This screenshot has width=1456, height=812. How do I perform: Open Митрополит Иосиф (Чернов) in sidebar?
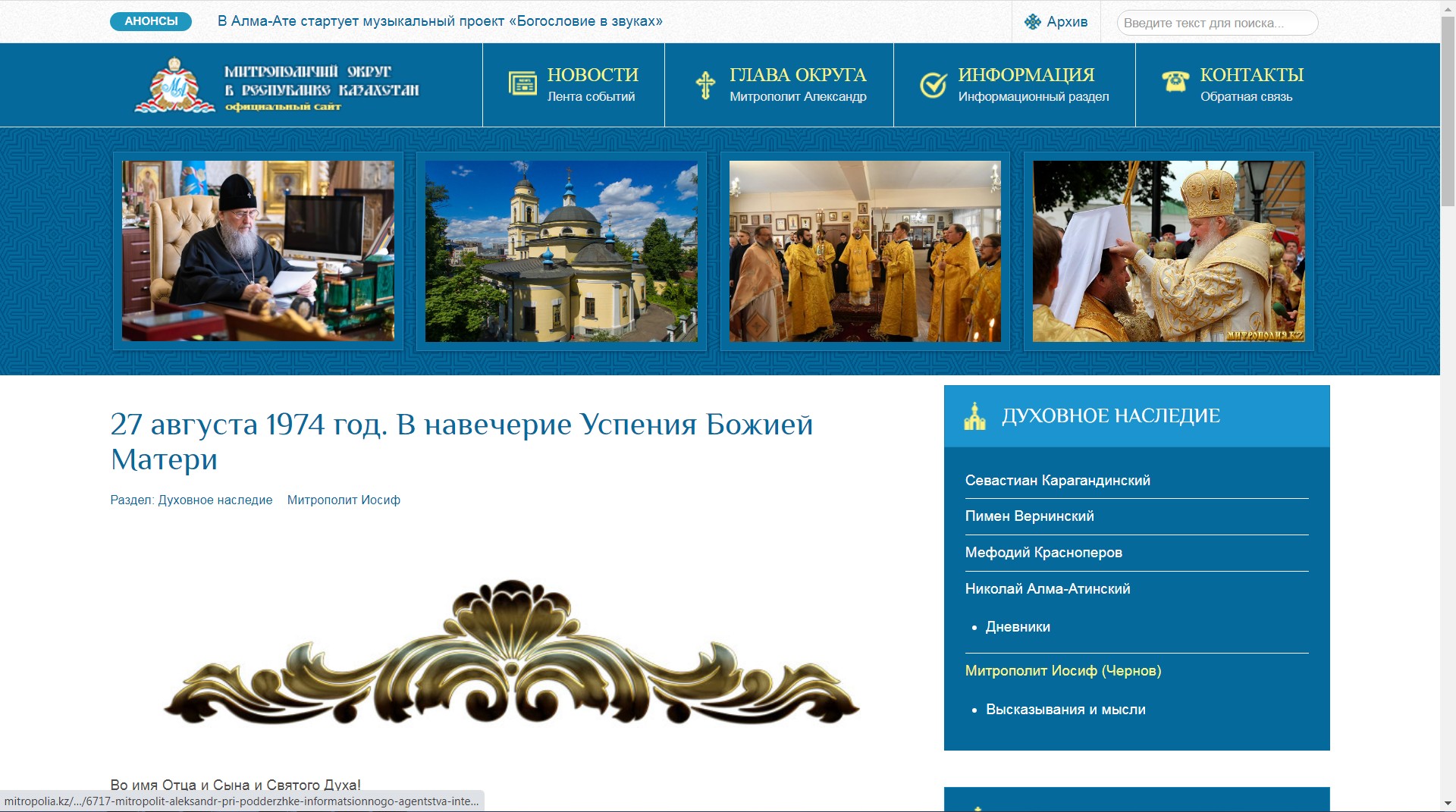tap(1063, 671)
